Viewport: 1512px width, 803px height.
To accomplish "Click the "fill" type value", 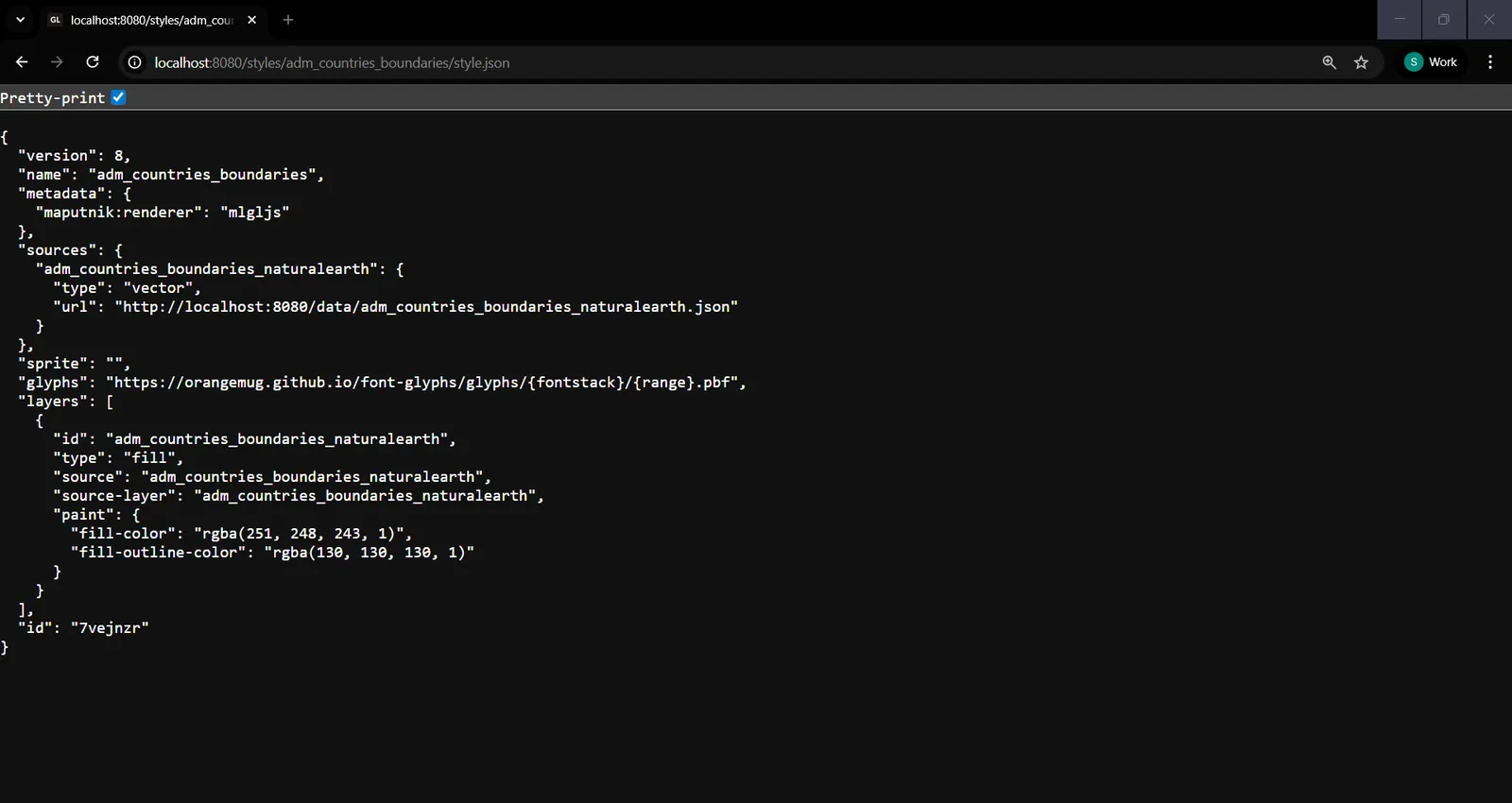I will (149, 458).
